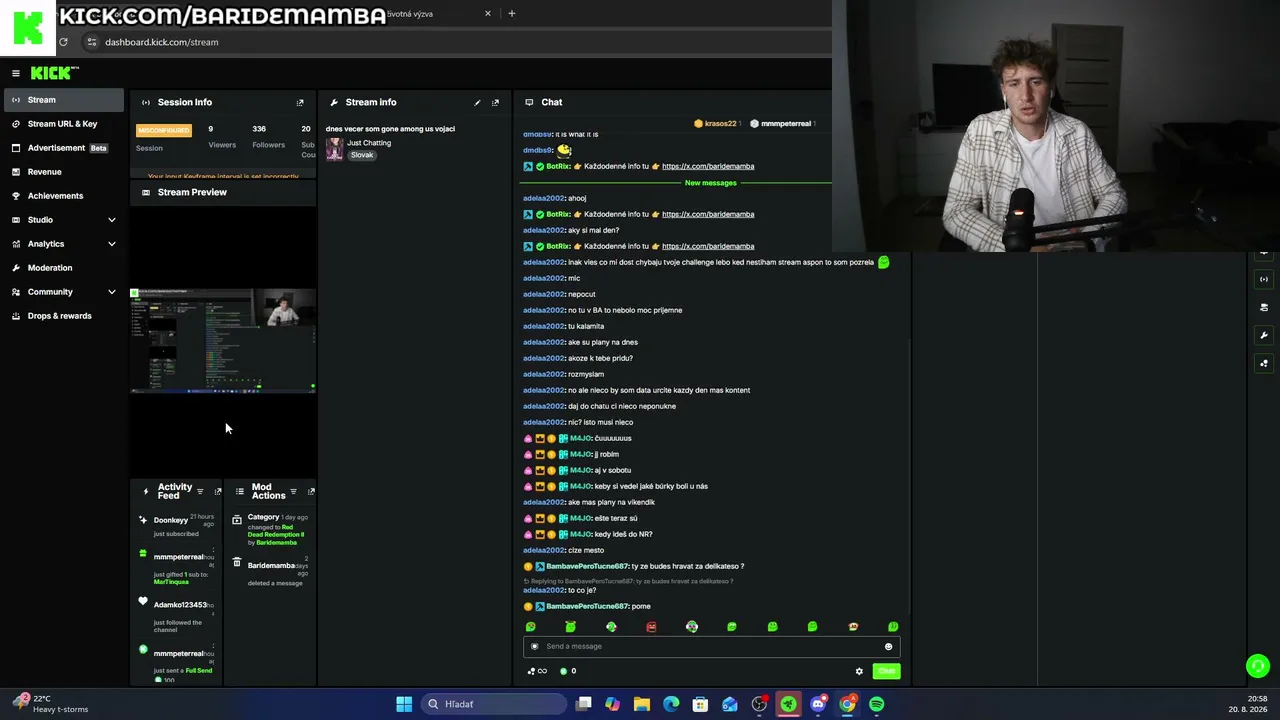Click the green circular floating button

tap(1258, 665)
